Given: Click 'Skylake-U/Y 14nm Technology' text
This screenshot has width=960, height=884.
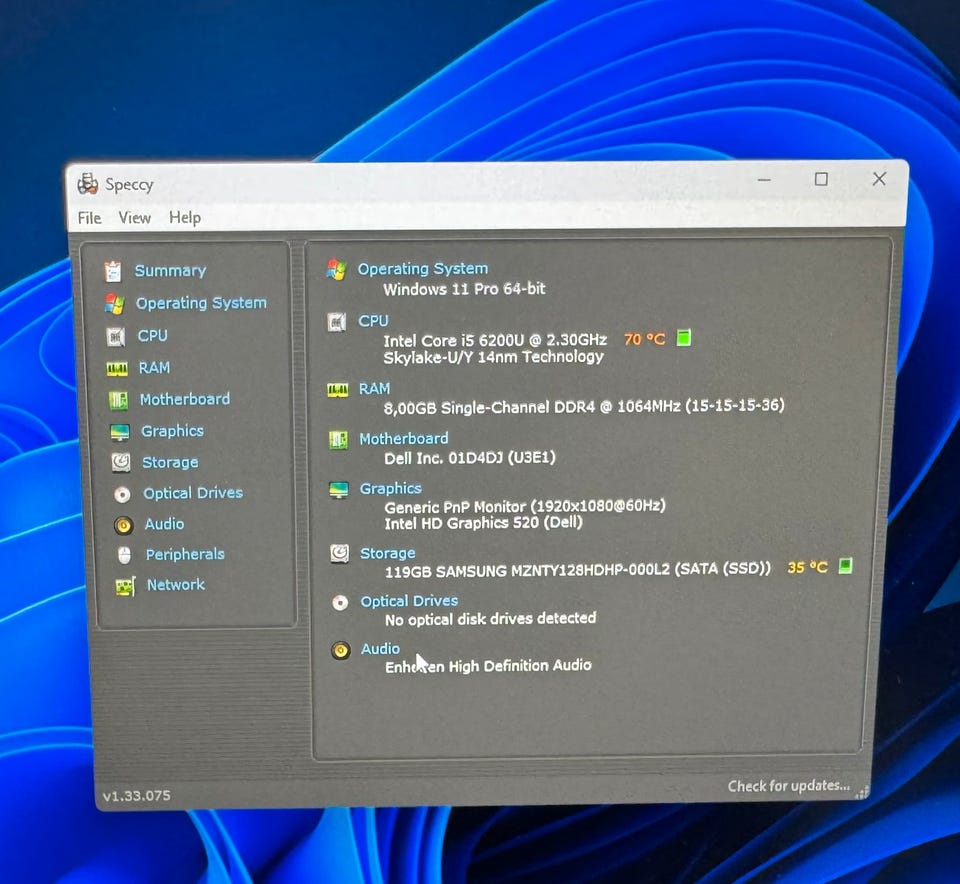Looking at the screenshot, I should coord(493,357).
